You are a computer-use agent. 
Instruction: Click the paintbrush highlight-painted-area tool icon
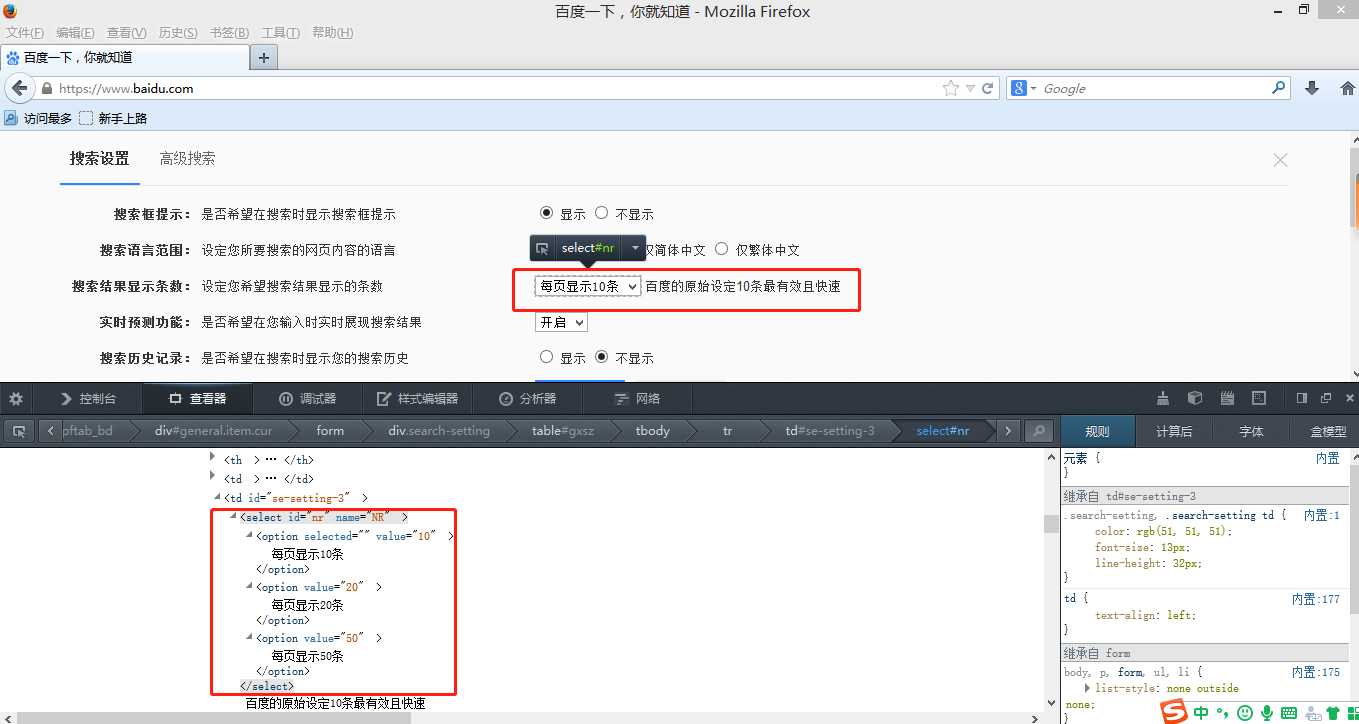coord(1163,398)
